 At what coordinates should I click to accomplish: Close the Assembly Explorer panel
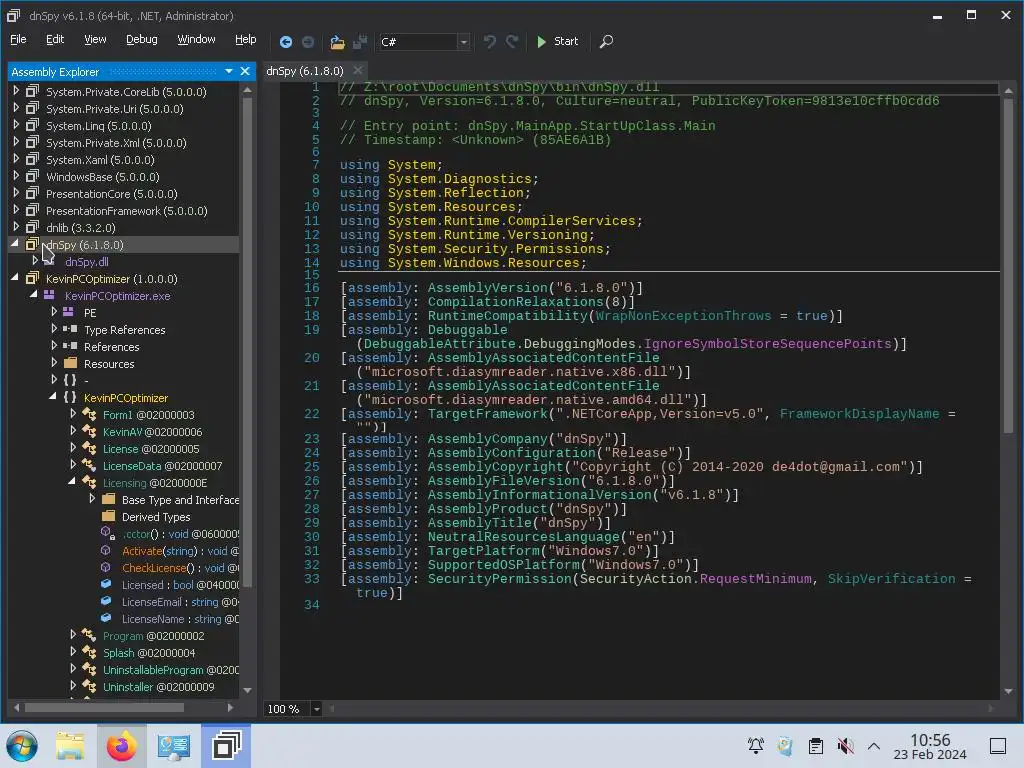point(245,71)
